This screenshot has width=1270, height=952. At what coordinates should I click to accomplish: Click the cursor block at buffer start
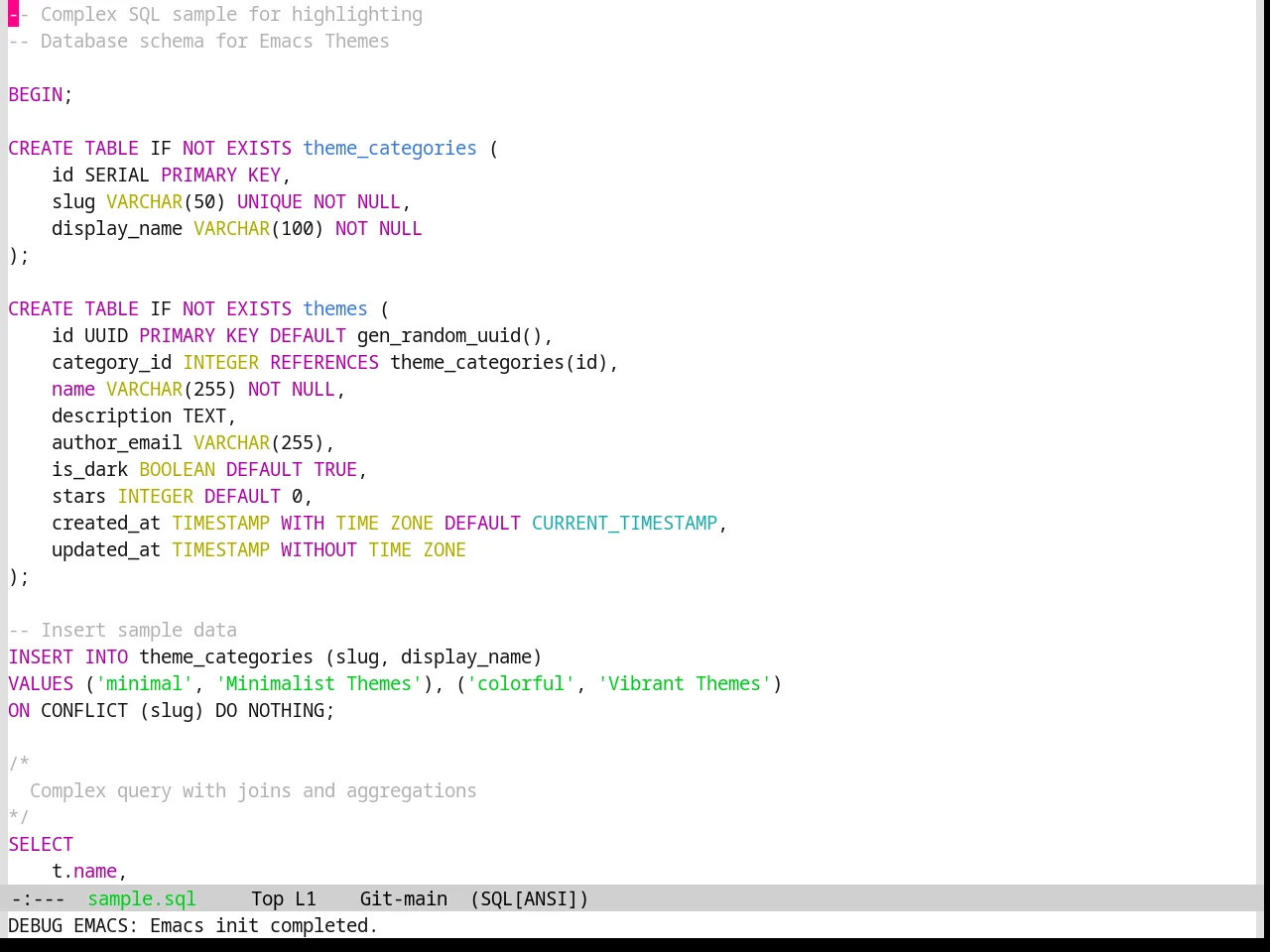coord(13,14)
